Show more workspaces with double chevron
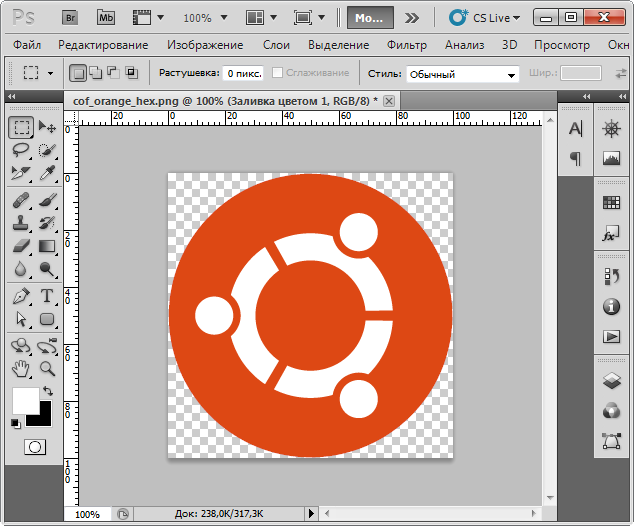Screen dimensions: 634x526 point(412,18)
